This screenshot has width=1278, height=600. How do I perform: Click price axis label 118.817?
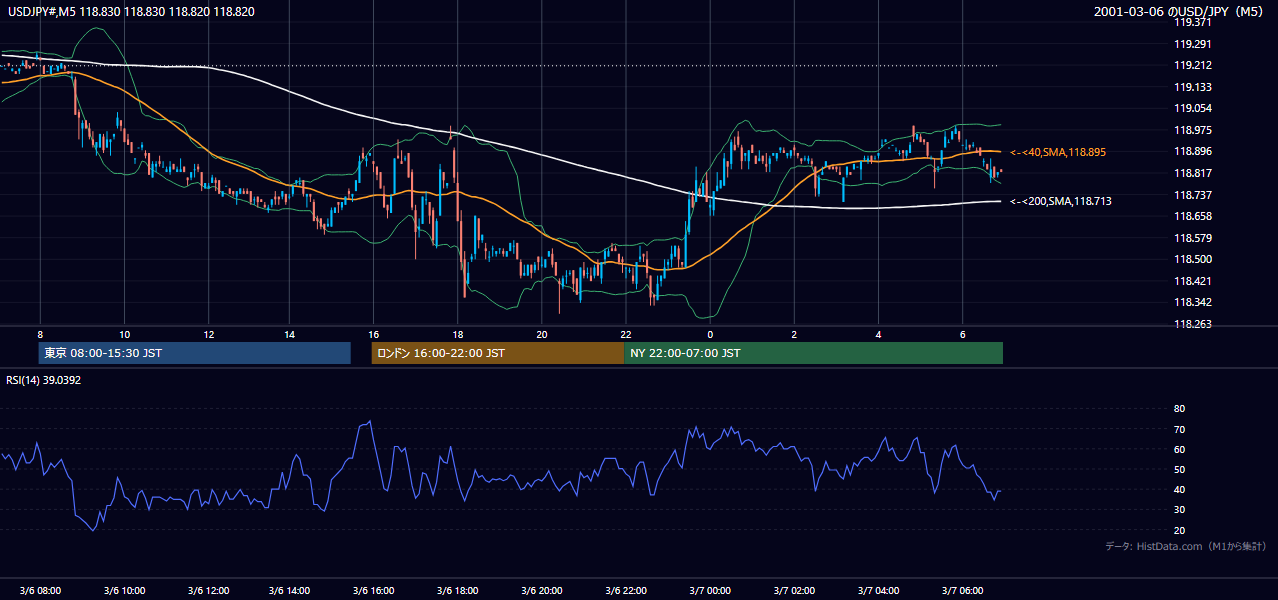[x=1193, y=173]
